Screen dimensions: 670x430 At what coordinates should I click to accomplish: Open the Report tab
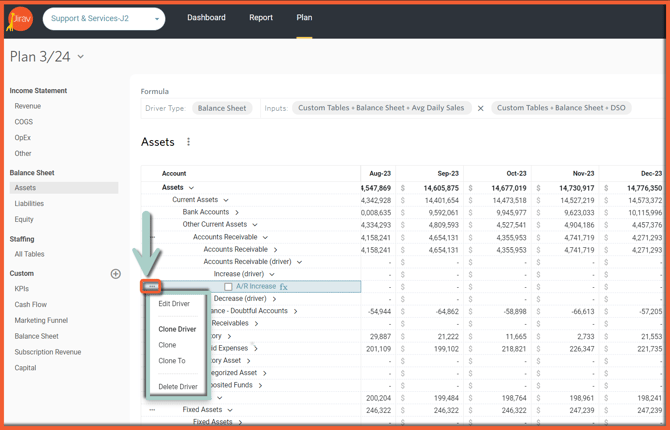261,18
